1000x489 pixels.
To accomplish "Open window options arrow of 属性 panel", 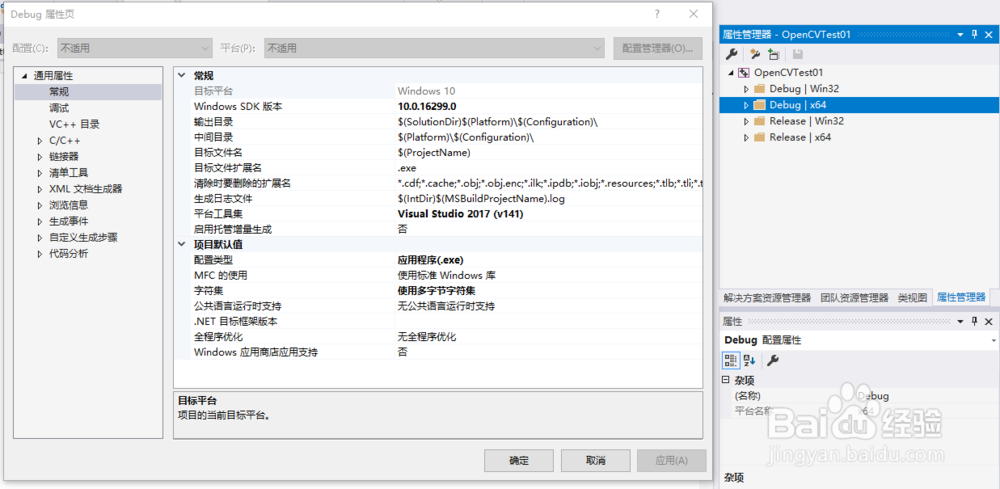I will tap(960, 321).
